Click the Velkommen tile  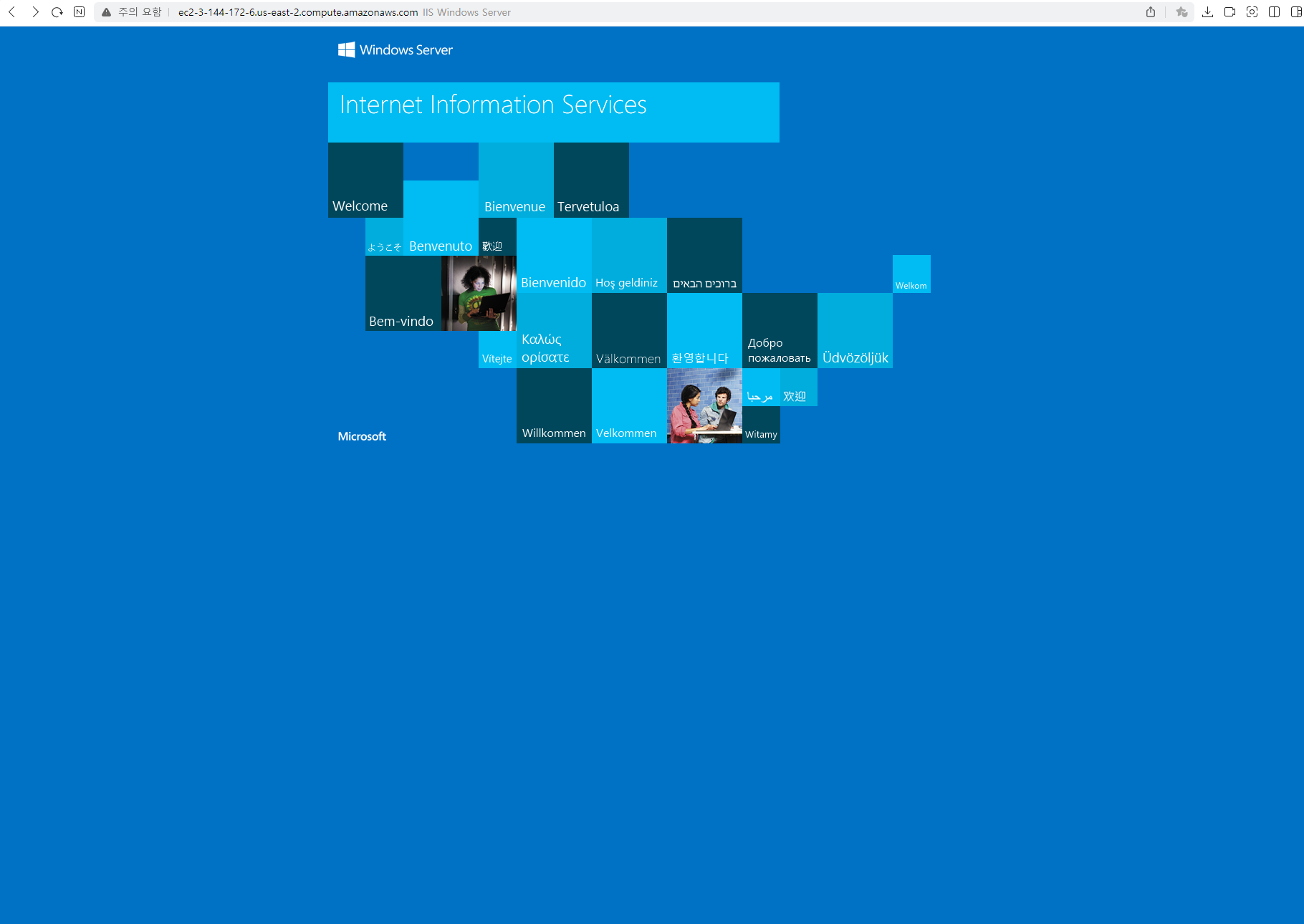[629, 405]
